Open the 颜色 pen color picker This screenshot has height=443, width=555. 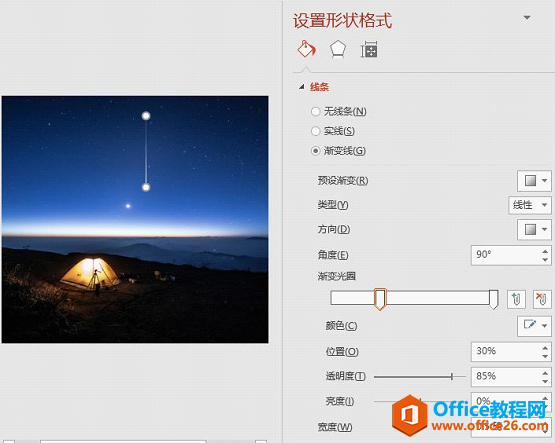[x=534, y=326]
